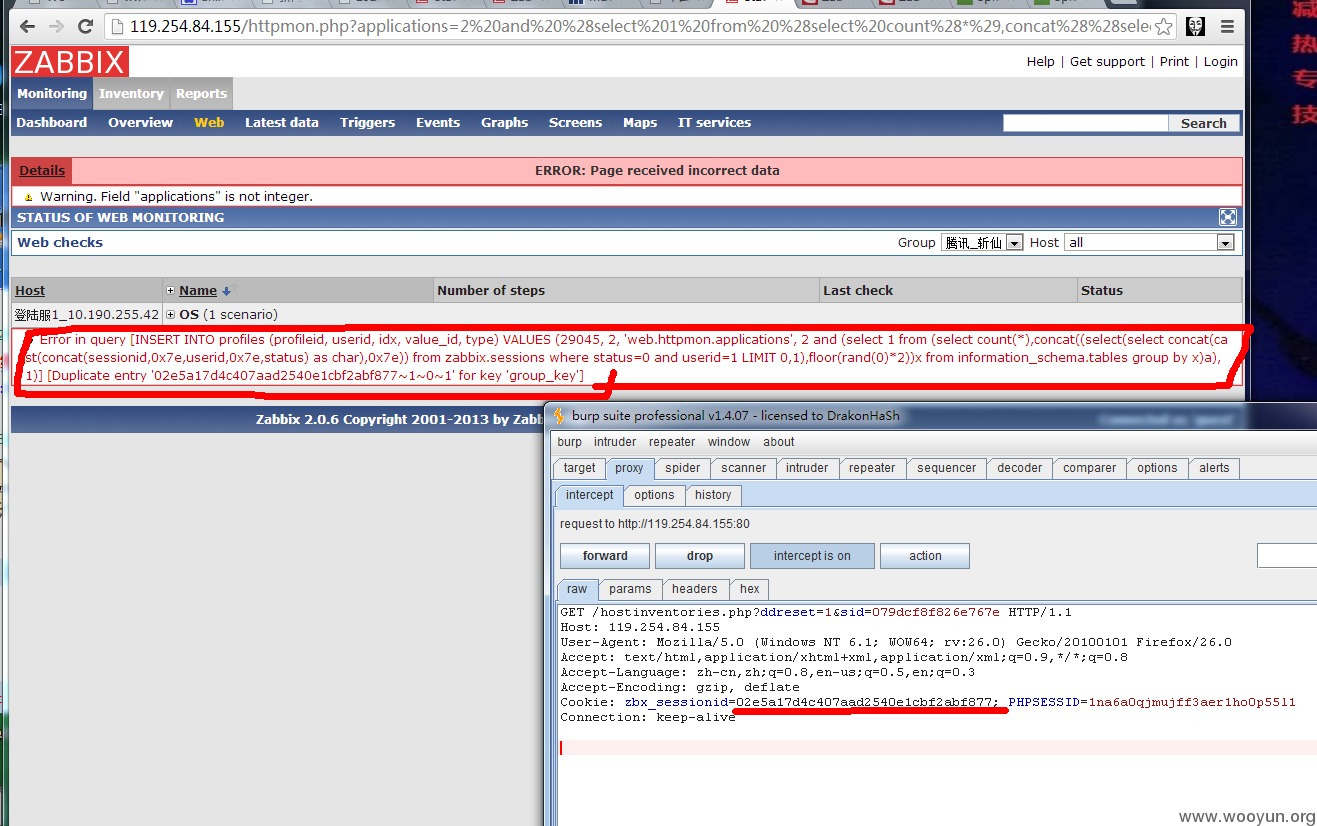Screen dimensions: 1317x826
Task: Open the Reports tab
Action: click(x=201, y=94)
